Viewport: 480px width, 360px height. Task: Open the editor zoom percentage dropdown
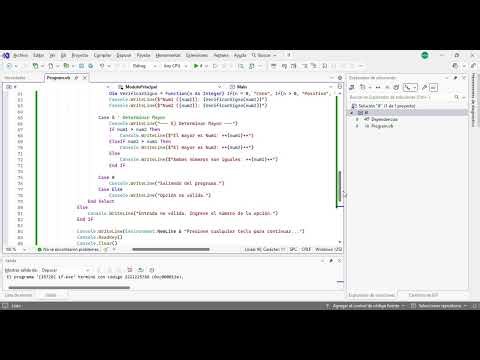[15, 249]
